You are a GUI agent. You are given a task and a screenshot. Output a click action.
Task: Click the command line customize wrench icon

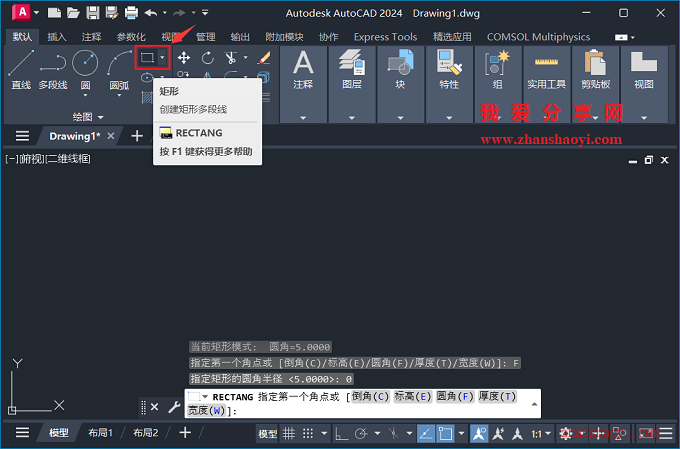coord(174,407)
